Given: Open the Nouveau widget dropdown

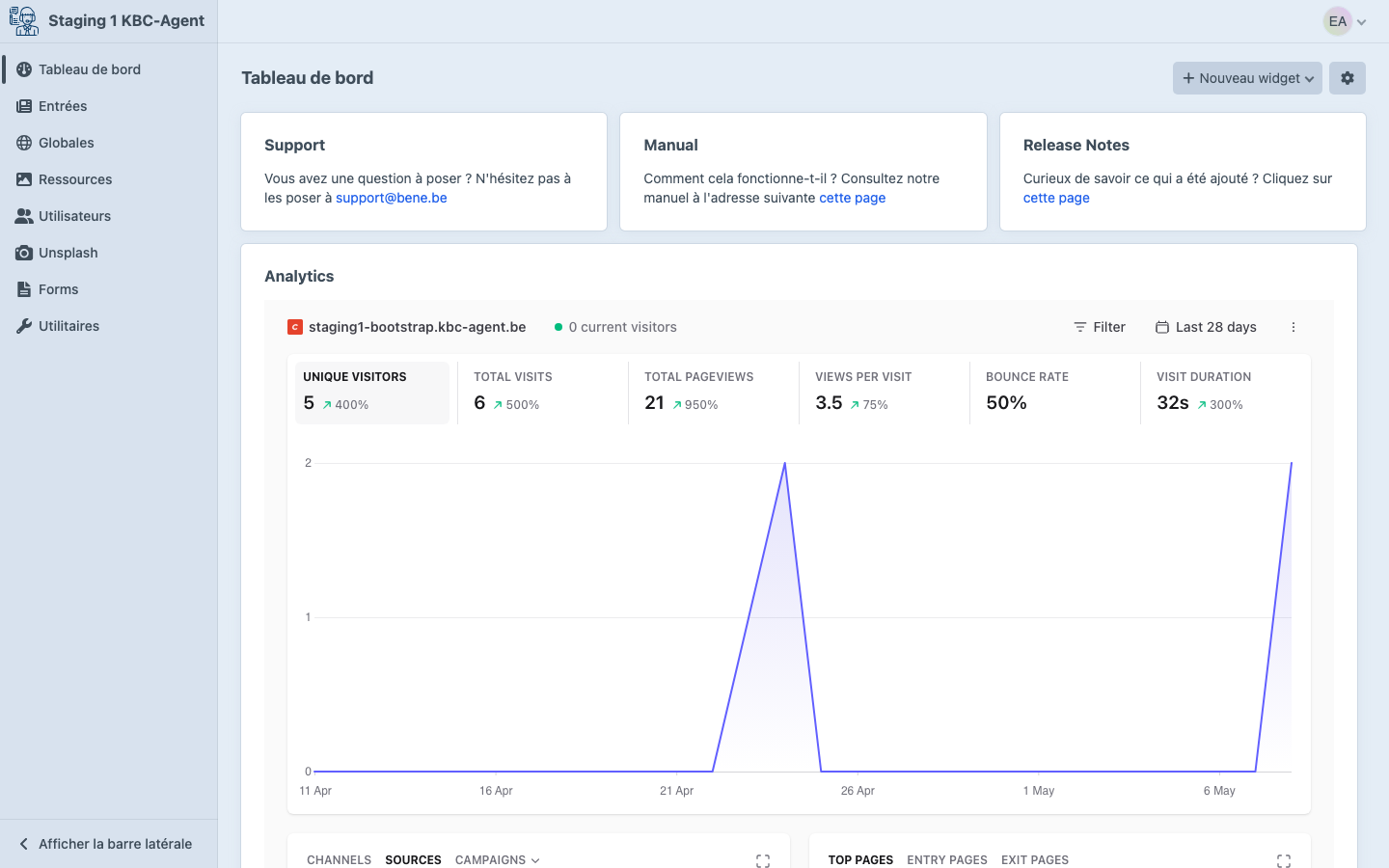Looking at the screenshot, I should click(x=1247, y=78).
